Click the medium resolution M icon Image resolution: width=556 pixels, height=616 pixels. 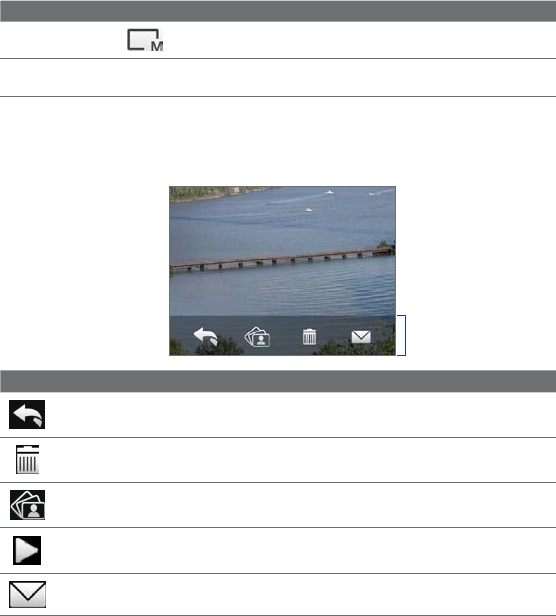(145, 40)
